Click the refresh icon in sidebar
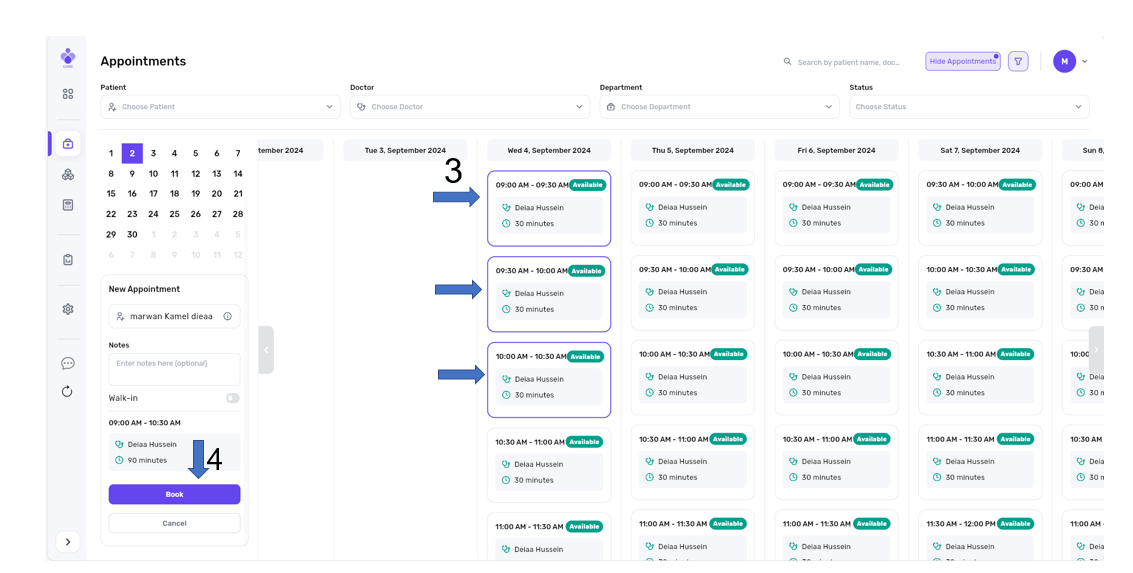1133x573 pixels. tap(68, 391)
